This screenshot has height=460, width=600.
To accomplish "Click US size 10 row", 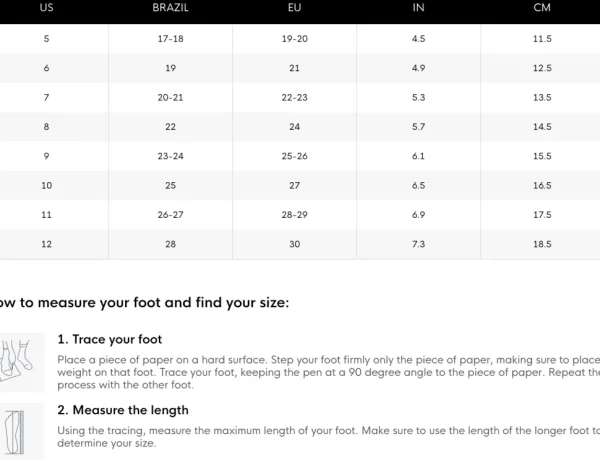I will point(300,186).
